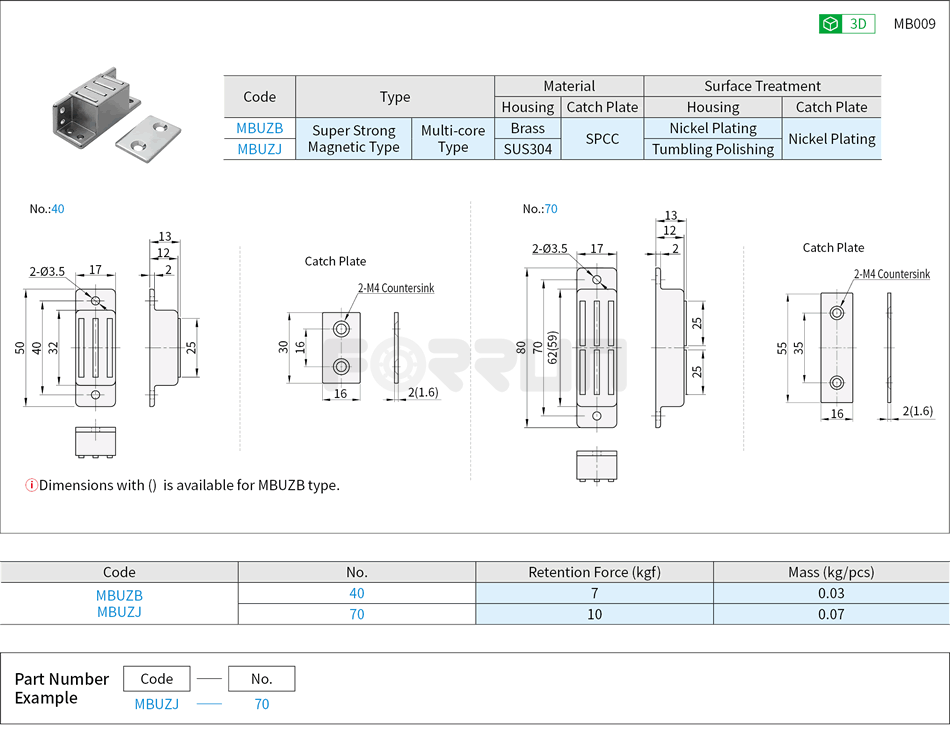Select the Tumbling Polishing surface treatment option
Viewport: 950px width, 730px height.
712,148
